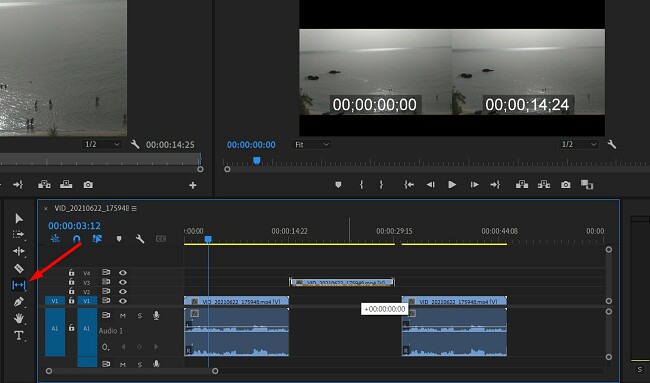Toggle lock on track V3
The height and width of the screenshot is (383, 650).
click(71, 282)
